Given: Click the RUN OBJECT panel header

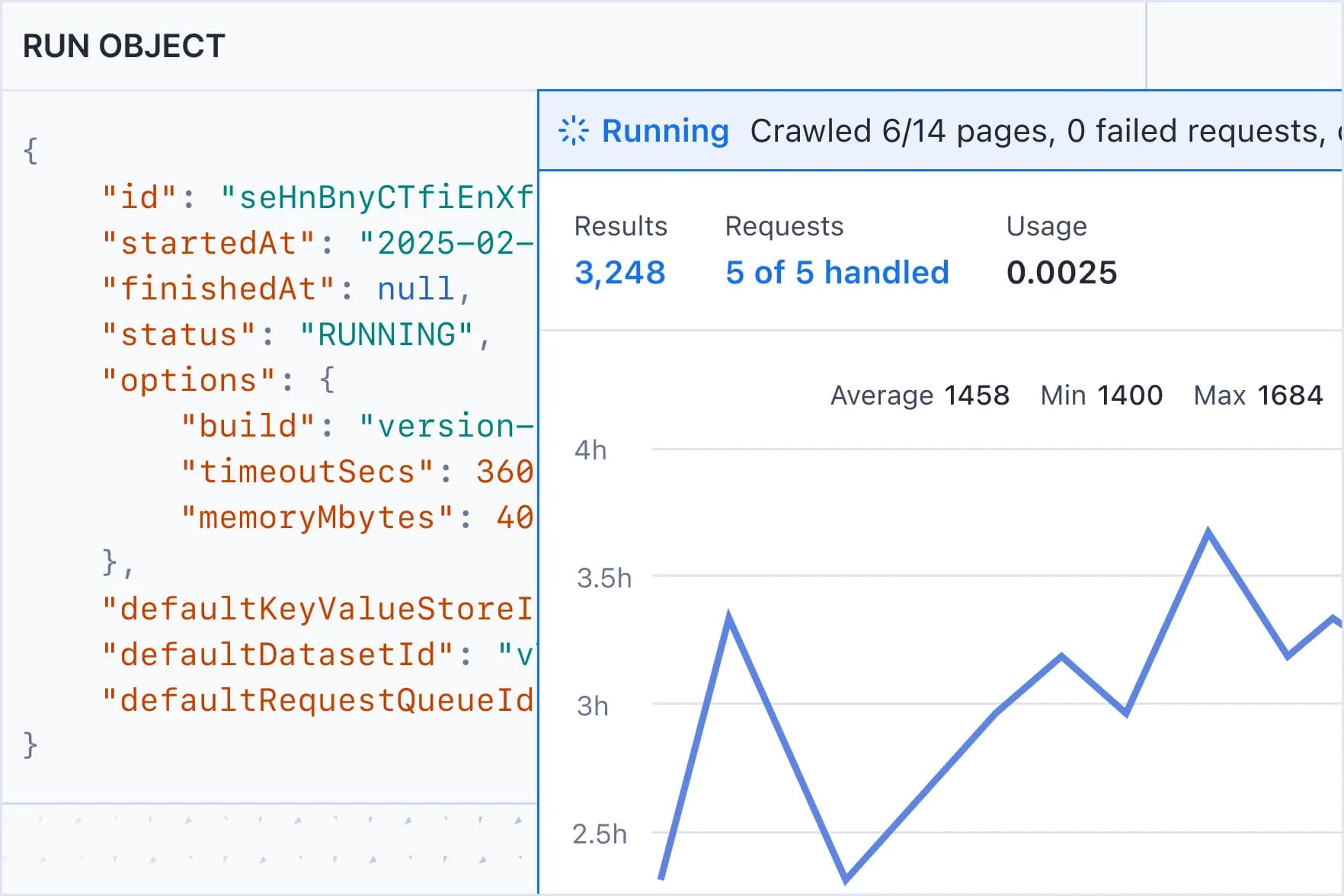Looking at the screenshot, I should pos(124,46).
